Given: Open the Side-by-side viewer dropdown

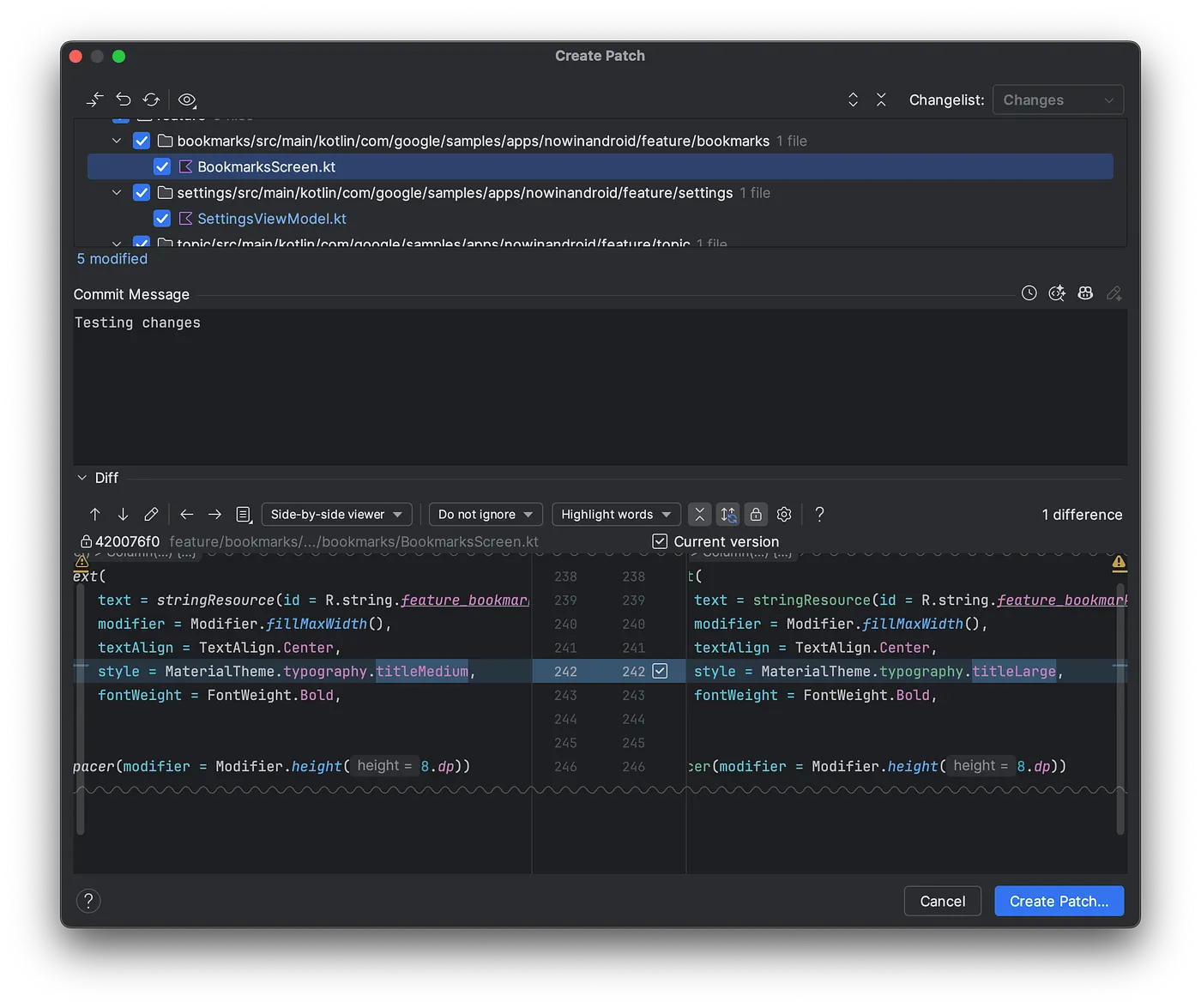Looking at the screenshot, I should (336, 514).
